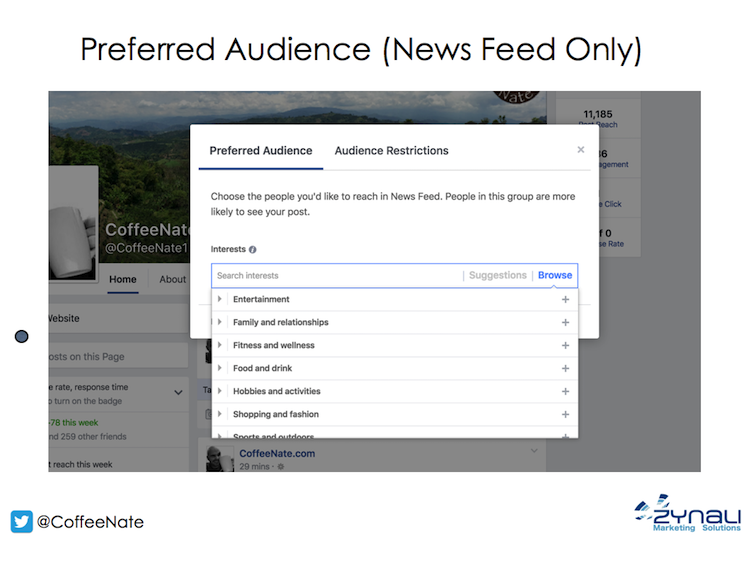Expand the Hobbies and activities category
Viewport: 750px width, 563px height.
click(x=220, y=391)
